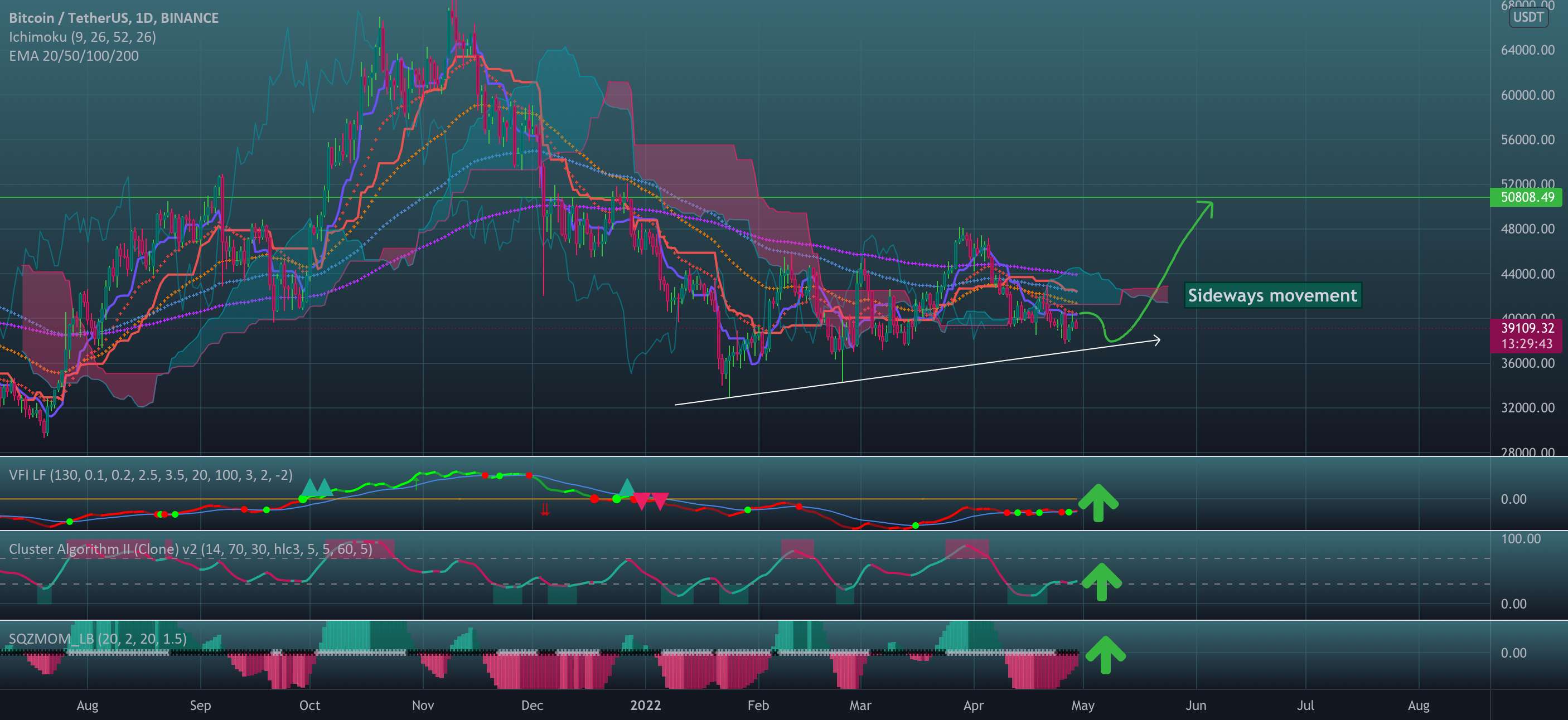
Task: Click the 48000.00 price axis label
Action: (1527, 229)
